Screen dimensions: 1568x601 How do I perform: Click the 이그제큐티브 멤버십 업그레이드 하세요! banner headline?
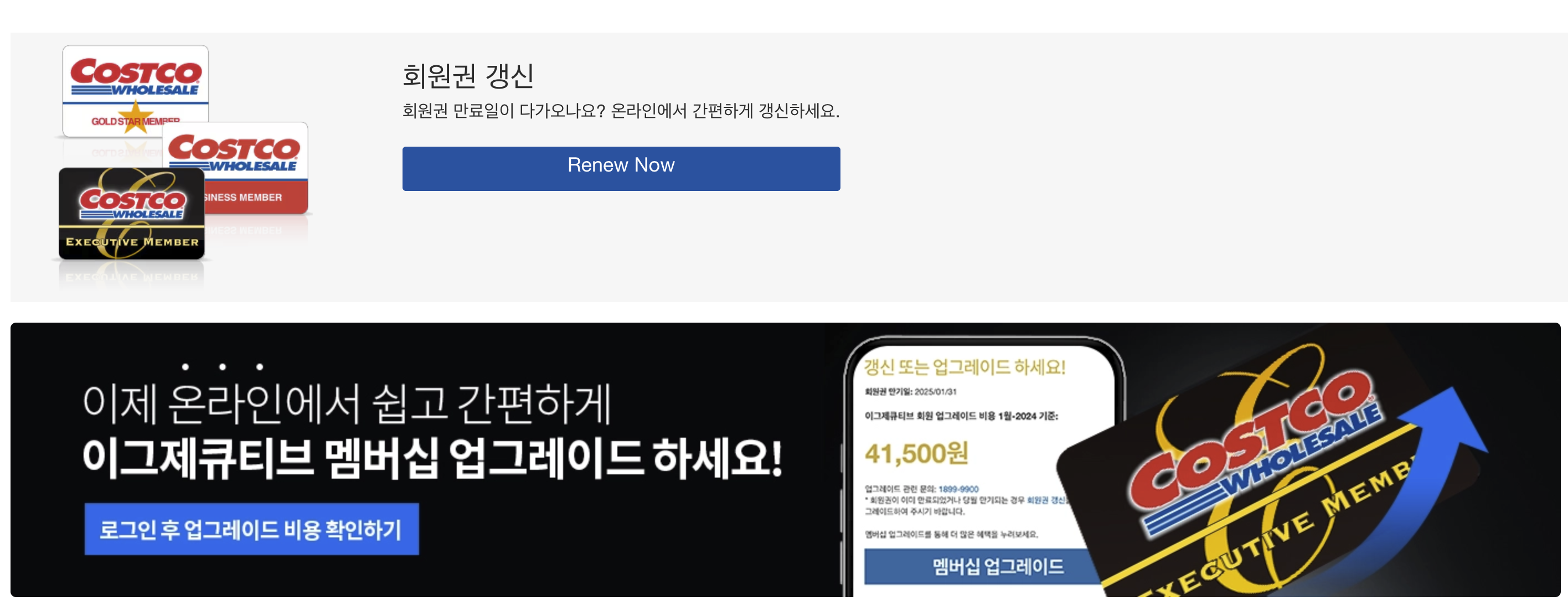coord(432,458)
